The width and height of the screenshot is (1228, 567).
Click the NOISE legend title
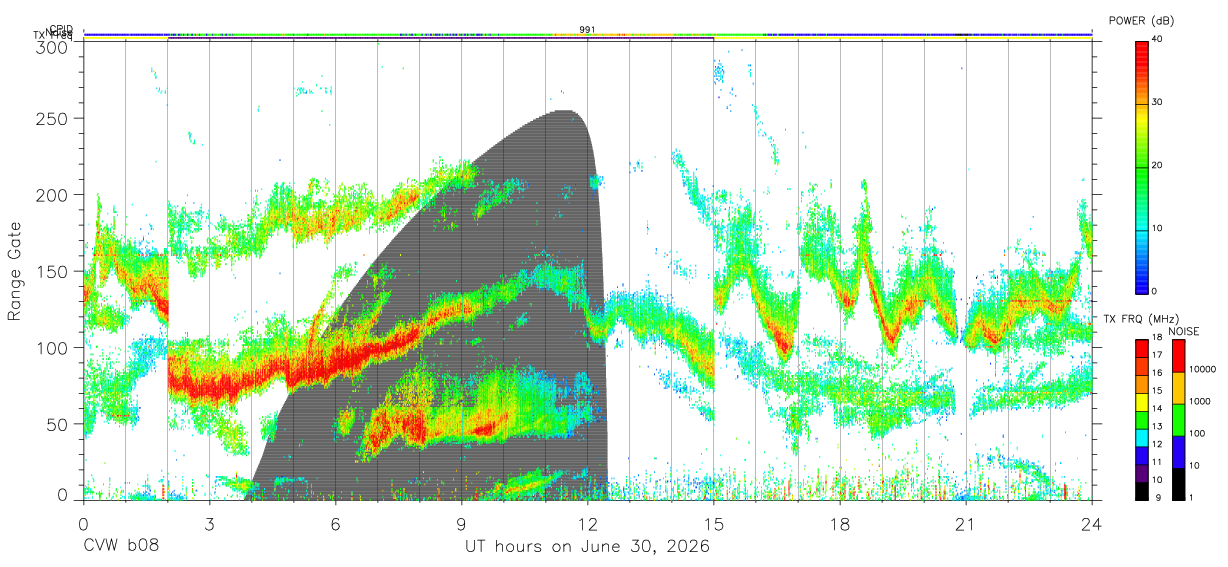1183,331
